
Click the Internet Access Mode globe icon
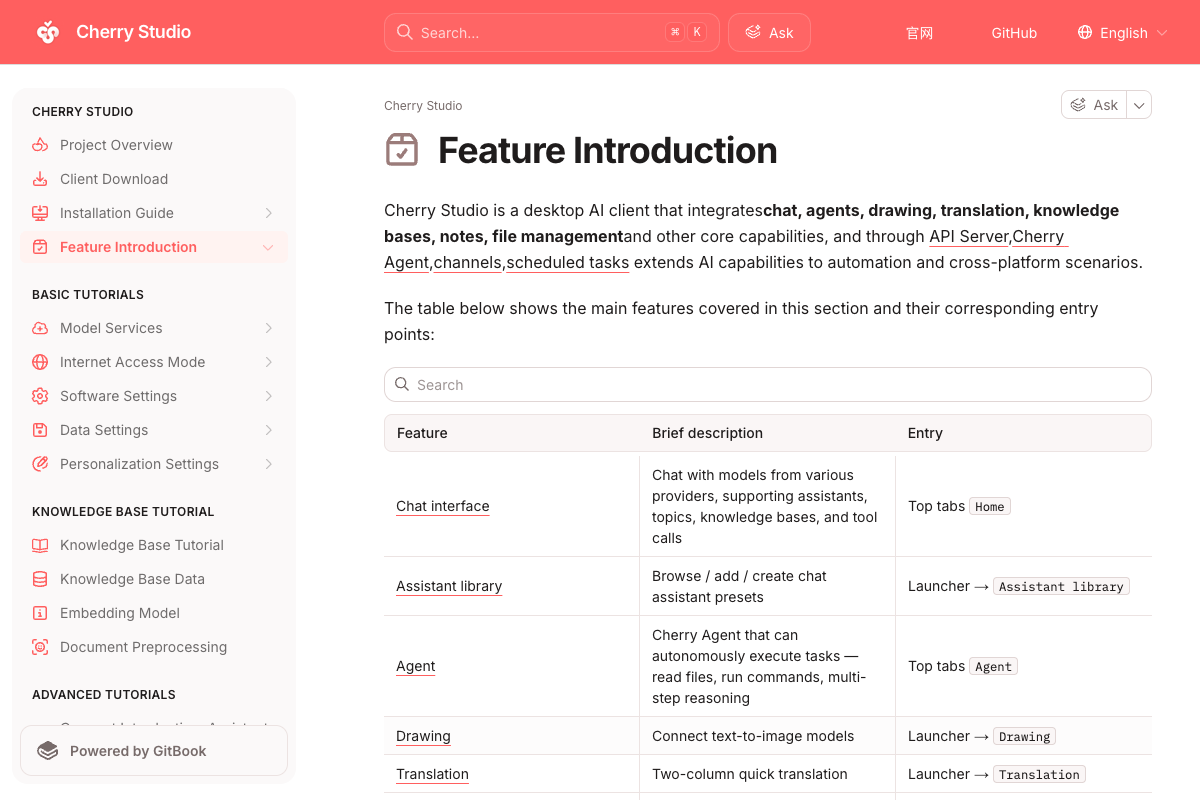click(40, 362)
